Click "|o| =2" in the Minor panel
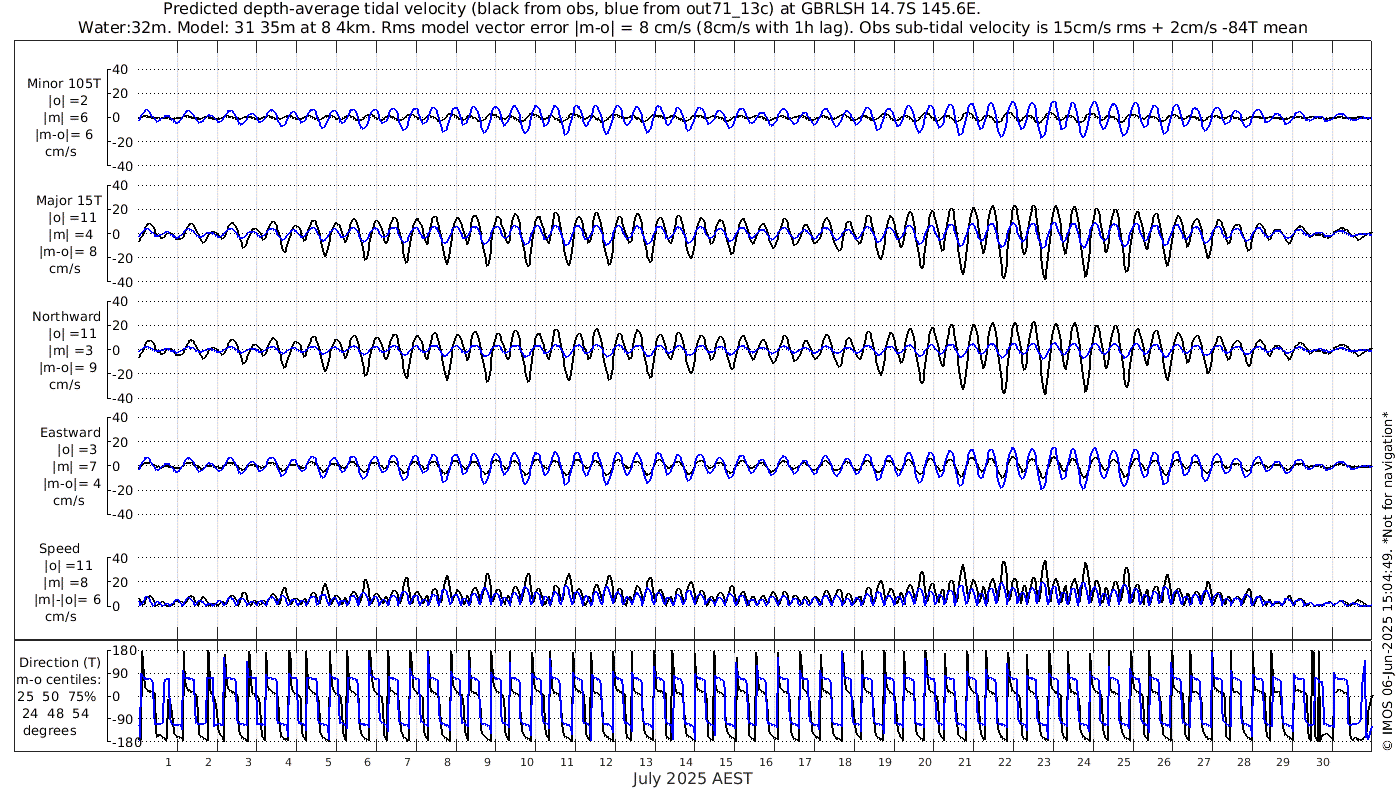 pyautogui.click(x=68, y=100)
